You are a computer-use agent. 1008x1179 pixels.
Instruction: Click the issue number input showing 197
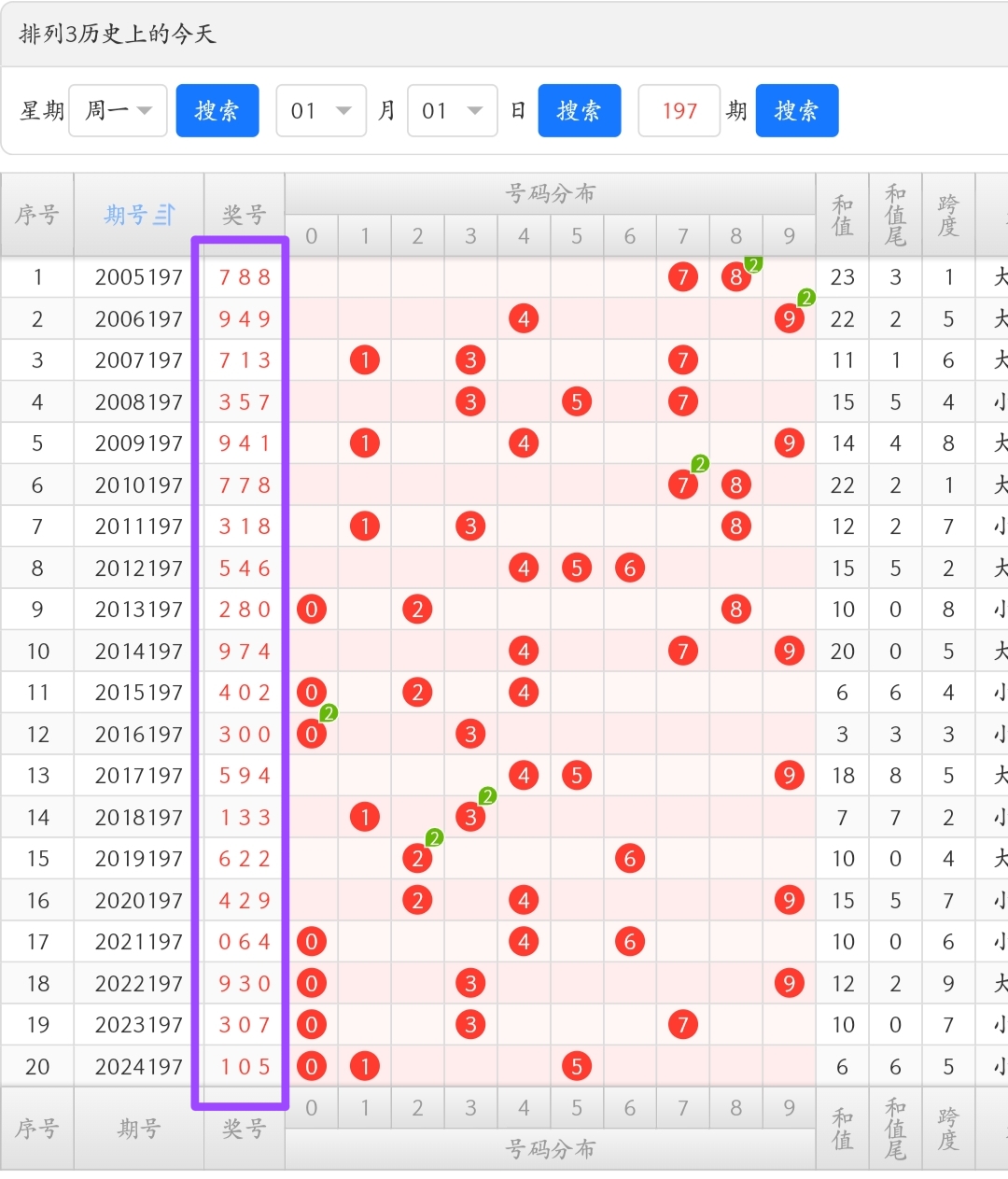tap(679, 110)
